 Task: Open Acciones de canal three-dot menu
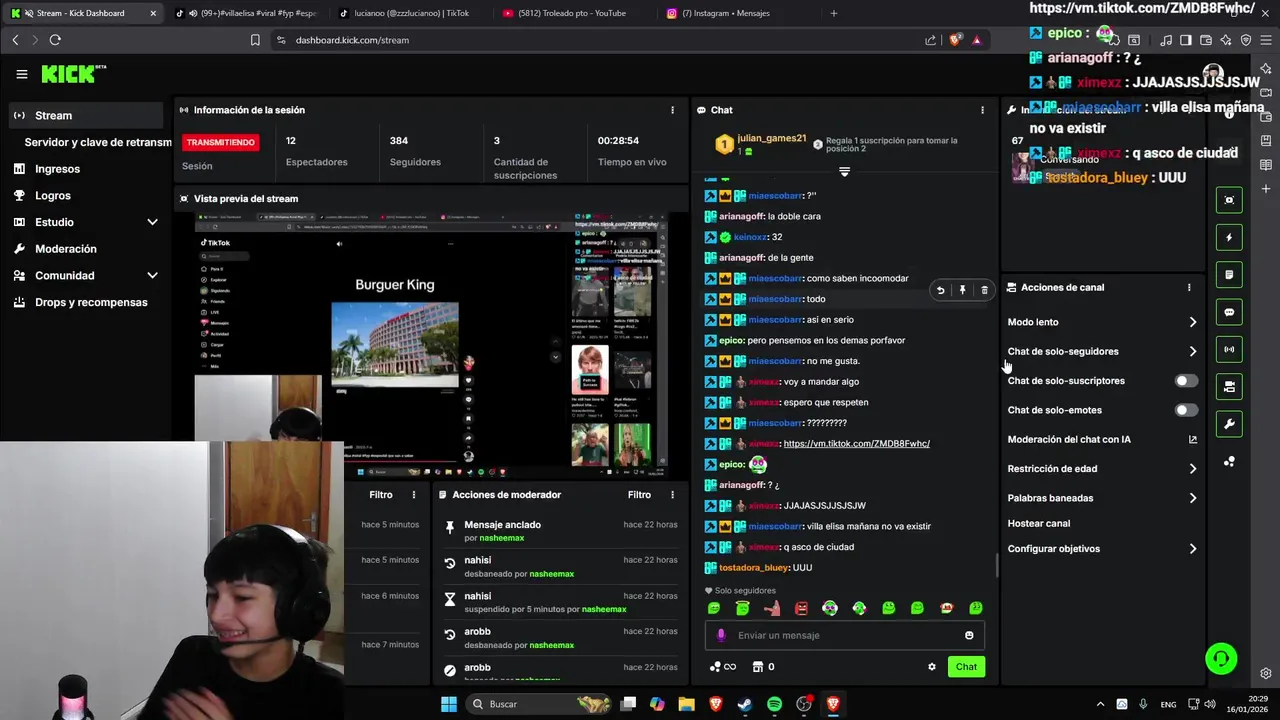pos(1189,287)
